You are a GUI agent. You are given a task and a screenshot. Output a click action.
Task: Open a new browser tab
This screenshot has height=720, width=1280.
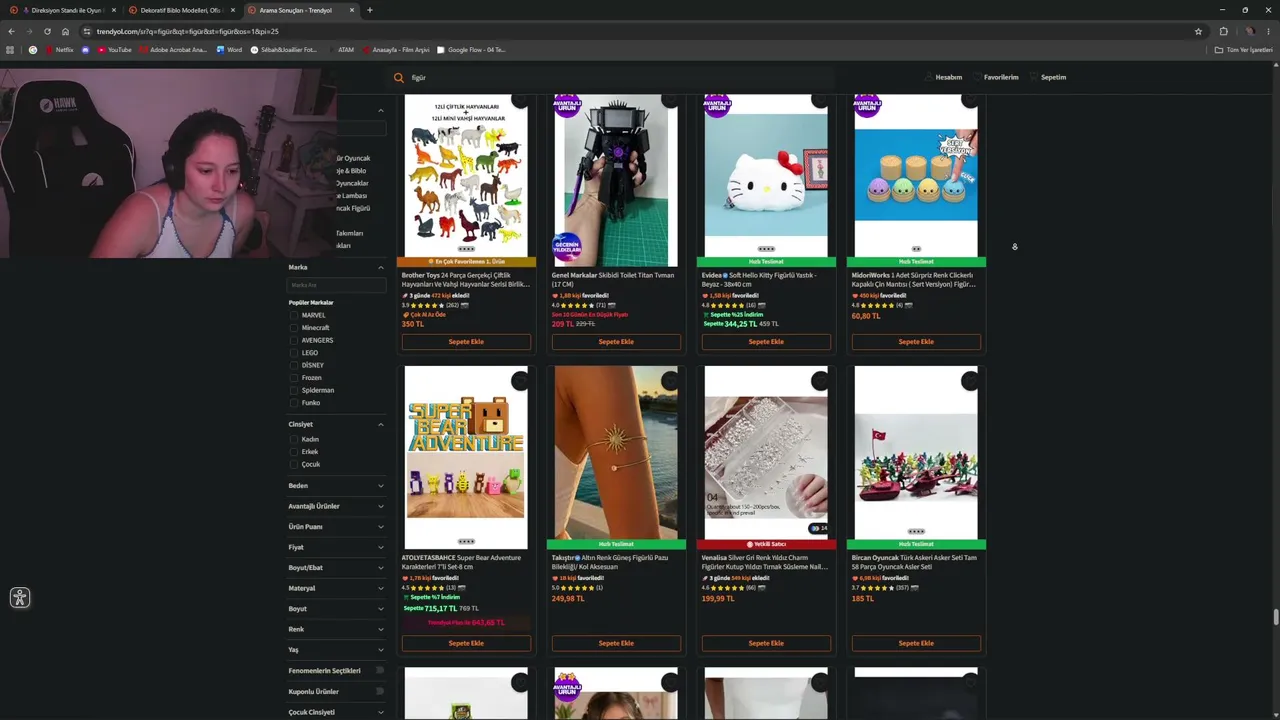[x=370, y=10]
